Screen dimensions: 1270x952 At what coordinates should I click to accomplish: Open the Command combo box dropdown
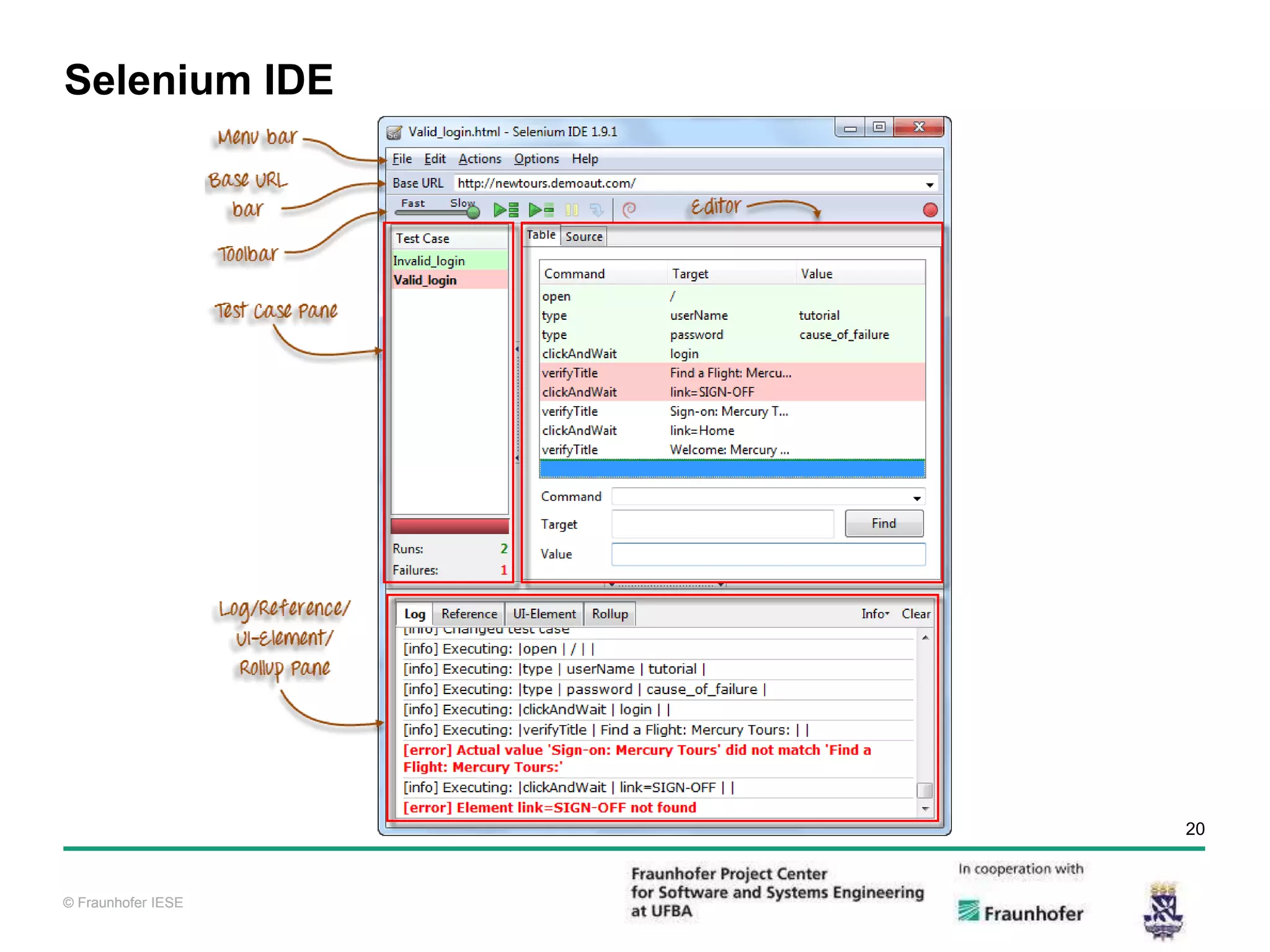coord(917,498)
